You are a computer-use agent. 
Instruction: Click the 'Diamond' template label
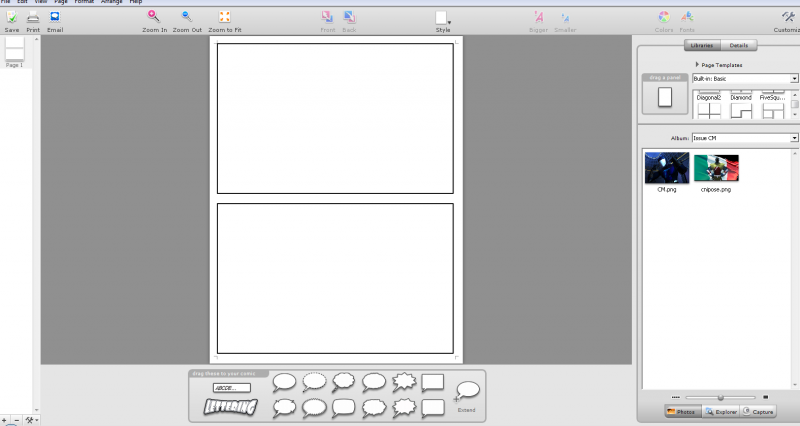741,97
